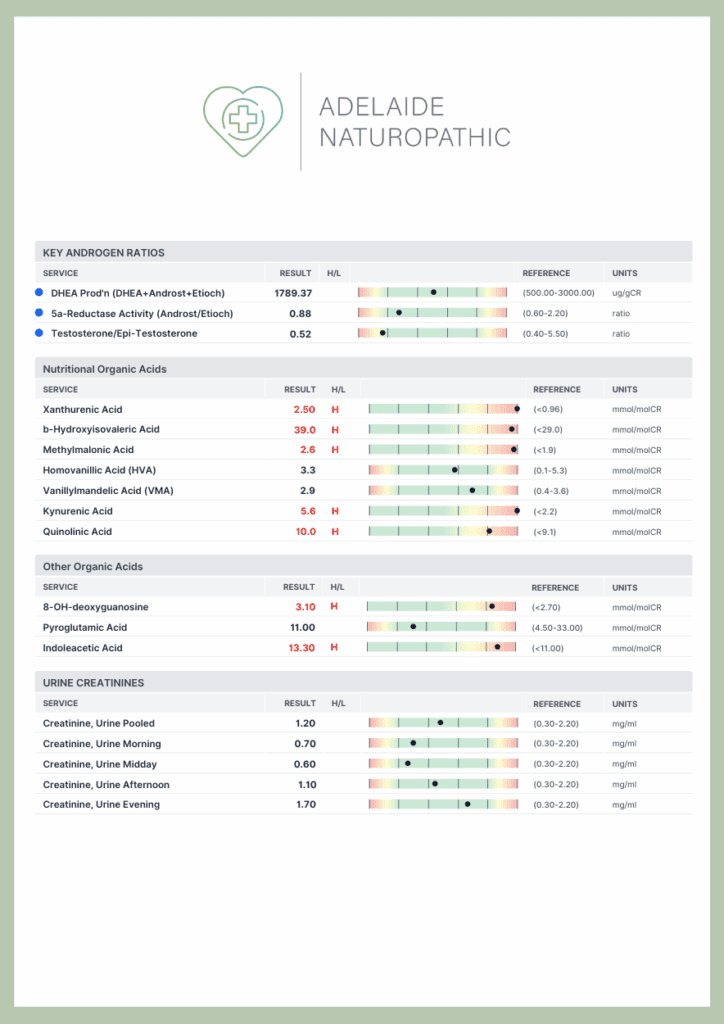Click the range bar marker for Creatinine, Urine Evening
The height and width of the screenshot is (1024, 724).
[x=467, y=804]
